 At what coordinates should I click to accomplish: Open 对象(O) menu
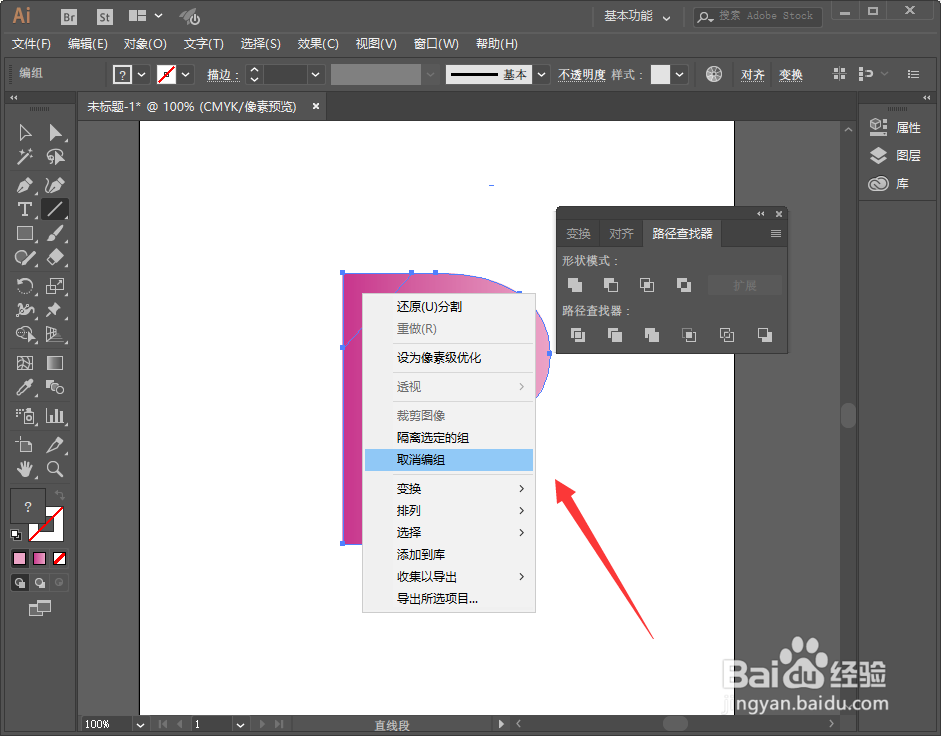click(145, 44)
